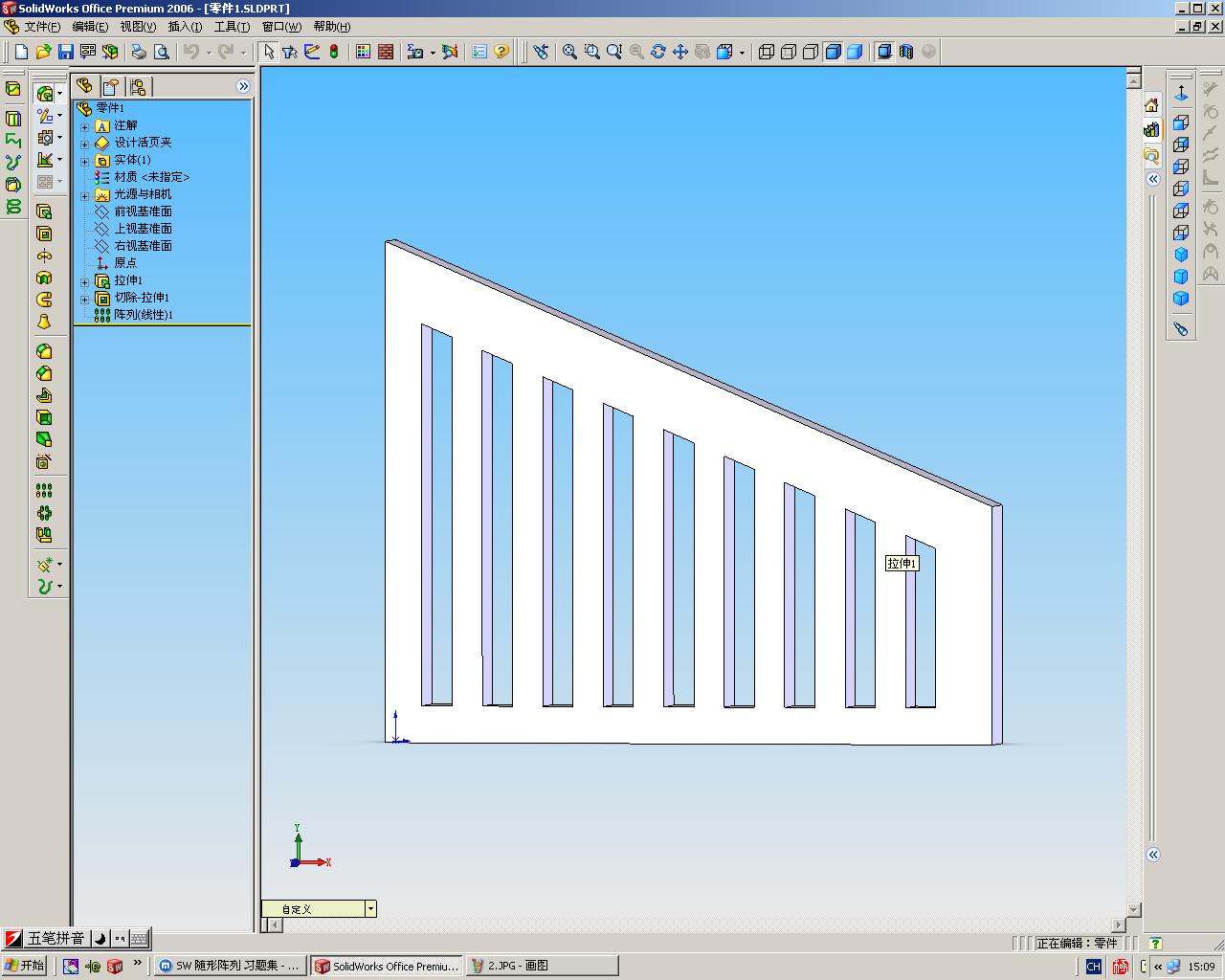Open SW 随形阵列 习题集 taskbar window
Image resolution: width=1225 pixels, height=980 pixels.
(x=231, y=966)
